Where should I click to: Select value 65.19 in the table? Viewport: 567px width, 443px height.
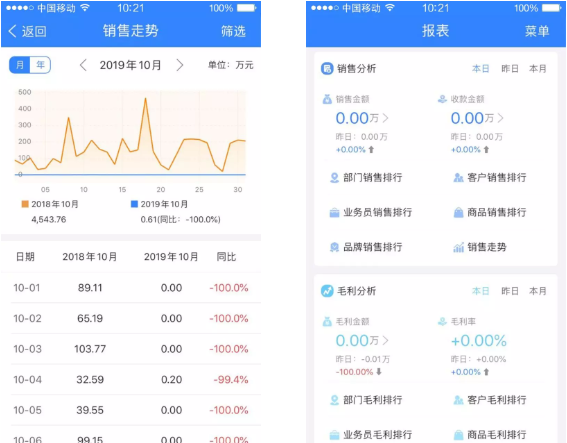pyautogui.click(x=90, y=319)
